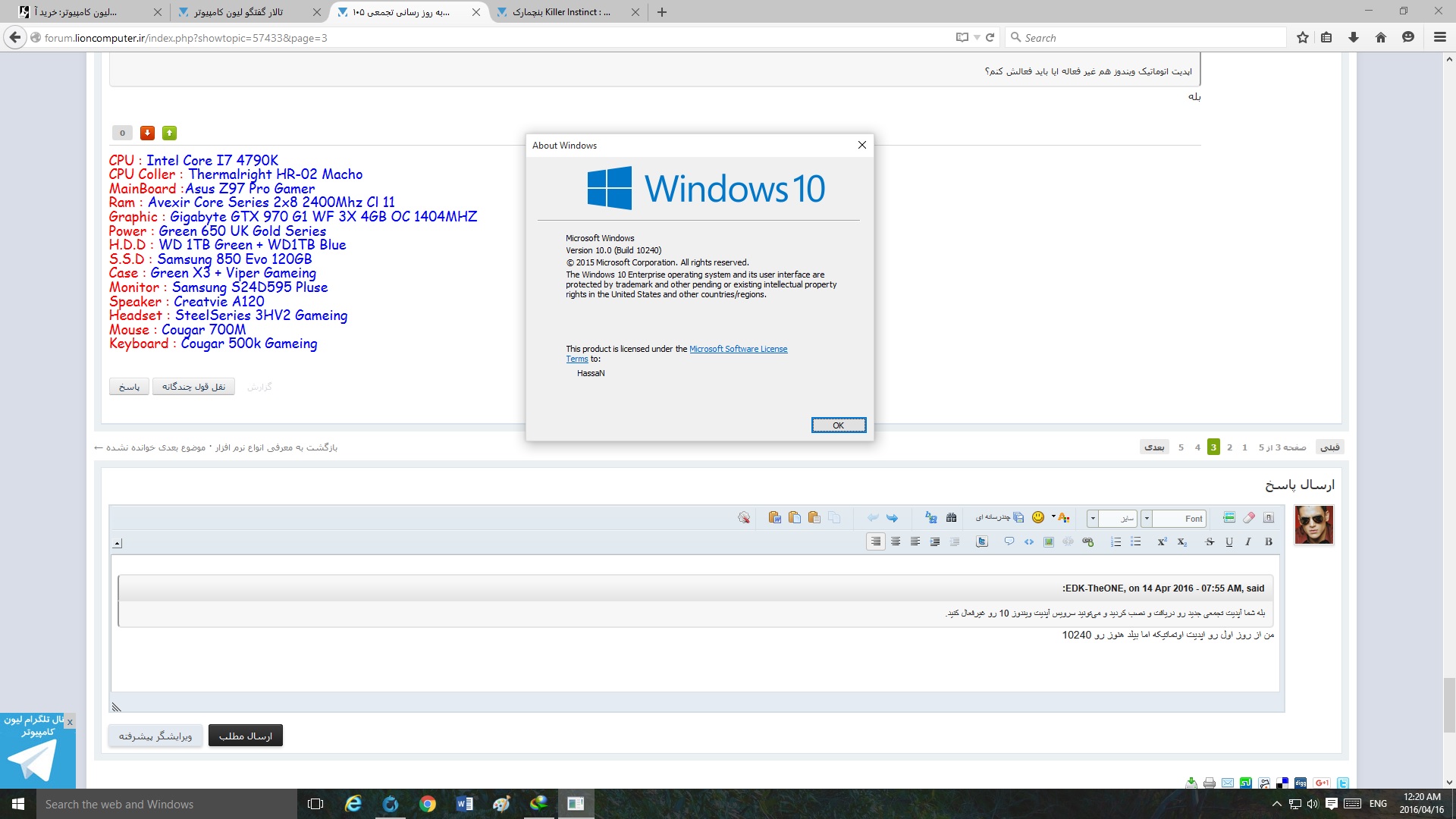Image resolution: width=1456 pixels, height=819 pixels.
Task: Toggle Underline formatting in the editor
Action: click(1229, 541)
